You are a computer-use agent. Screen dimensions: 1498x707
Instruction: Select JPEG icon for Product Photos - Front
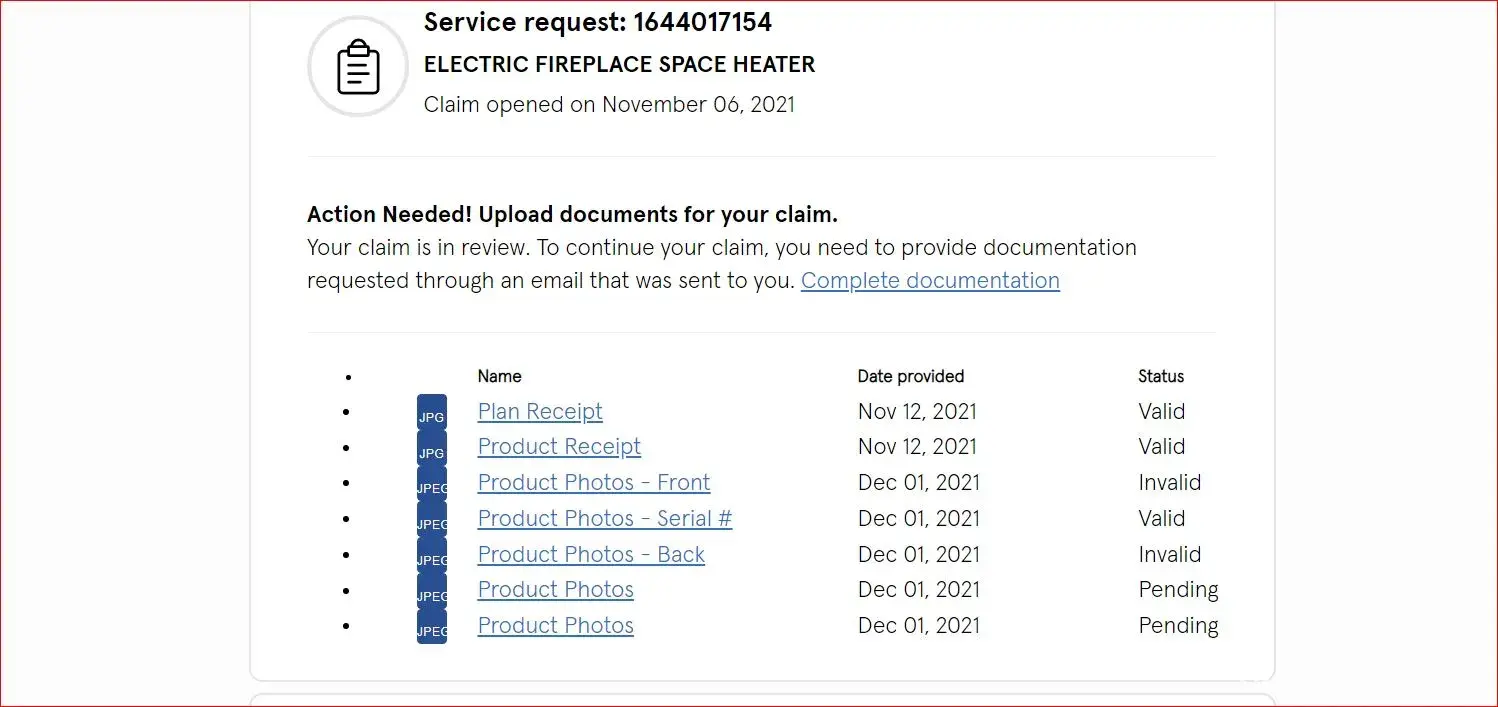(x=431, y=485)
